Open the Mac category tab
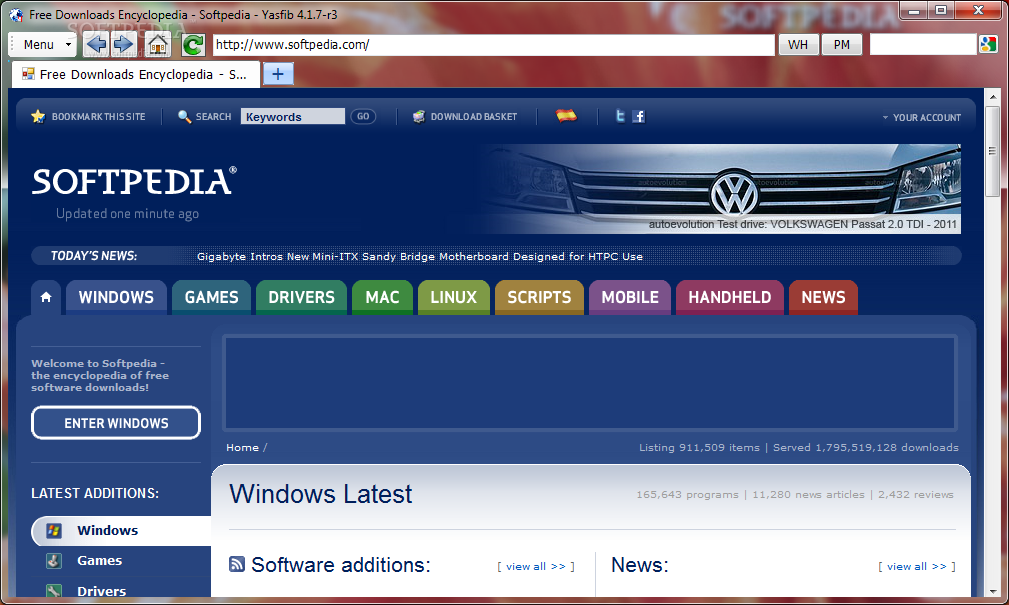 tap(382, 297)
